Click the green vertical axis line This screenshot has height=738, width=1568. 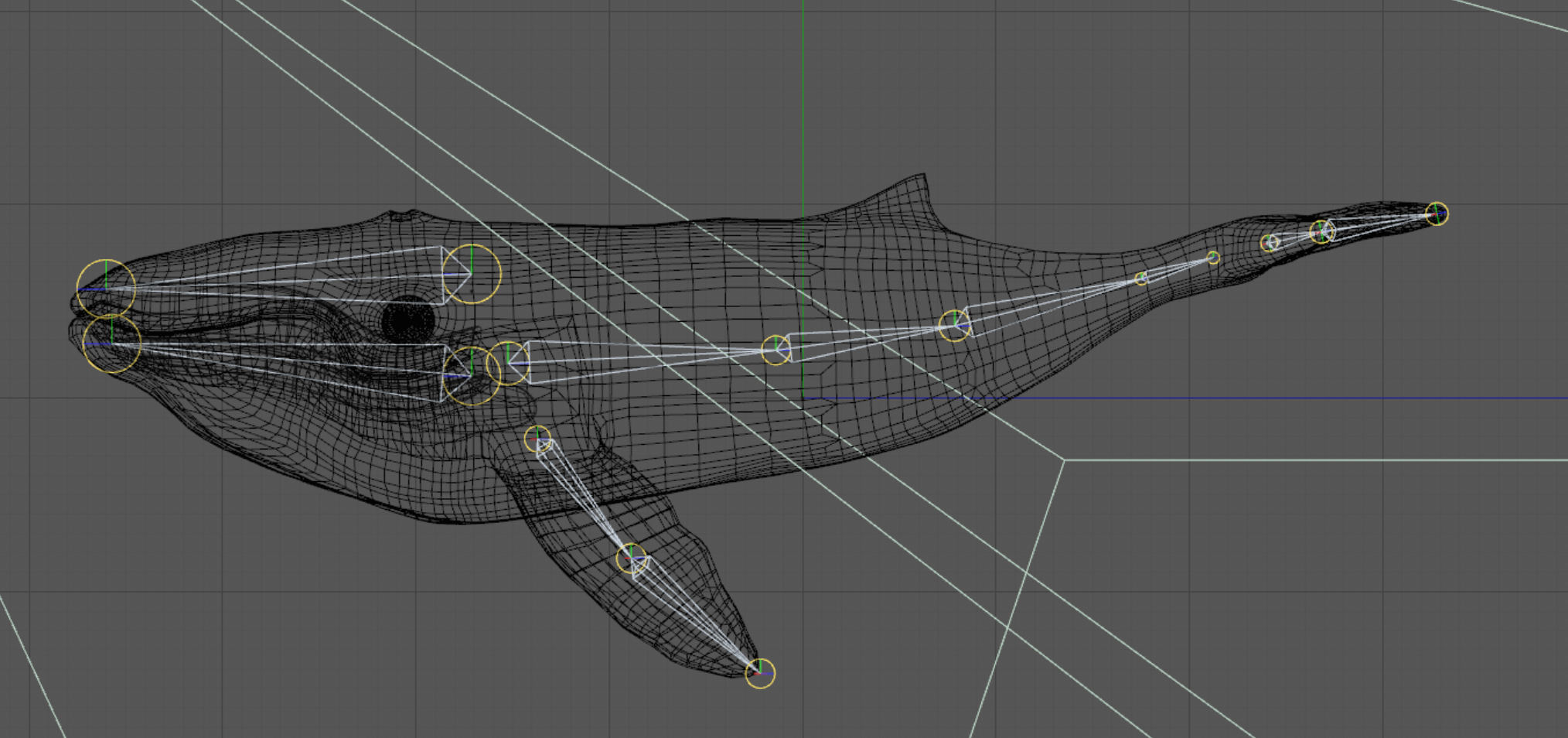point(803,116)
